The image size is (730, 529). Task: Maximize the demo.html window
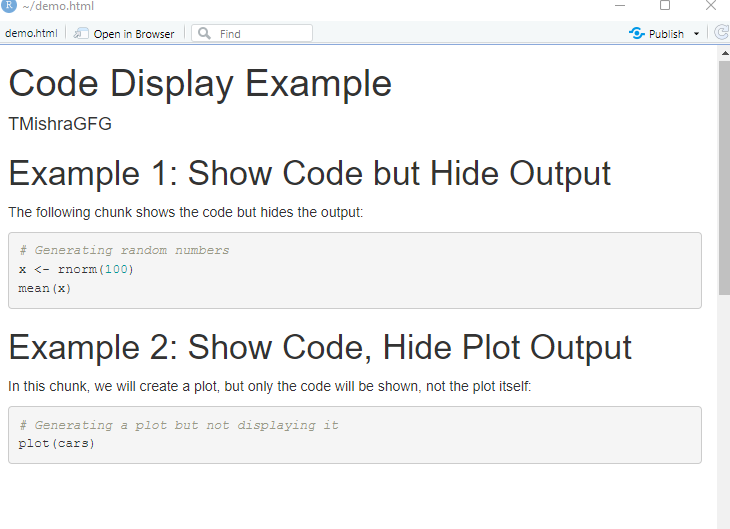click(665, 6)
